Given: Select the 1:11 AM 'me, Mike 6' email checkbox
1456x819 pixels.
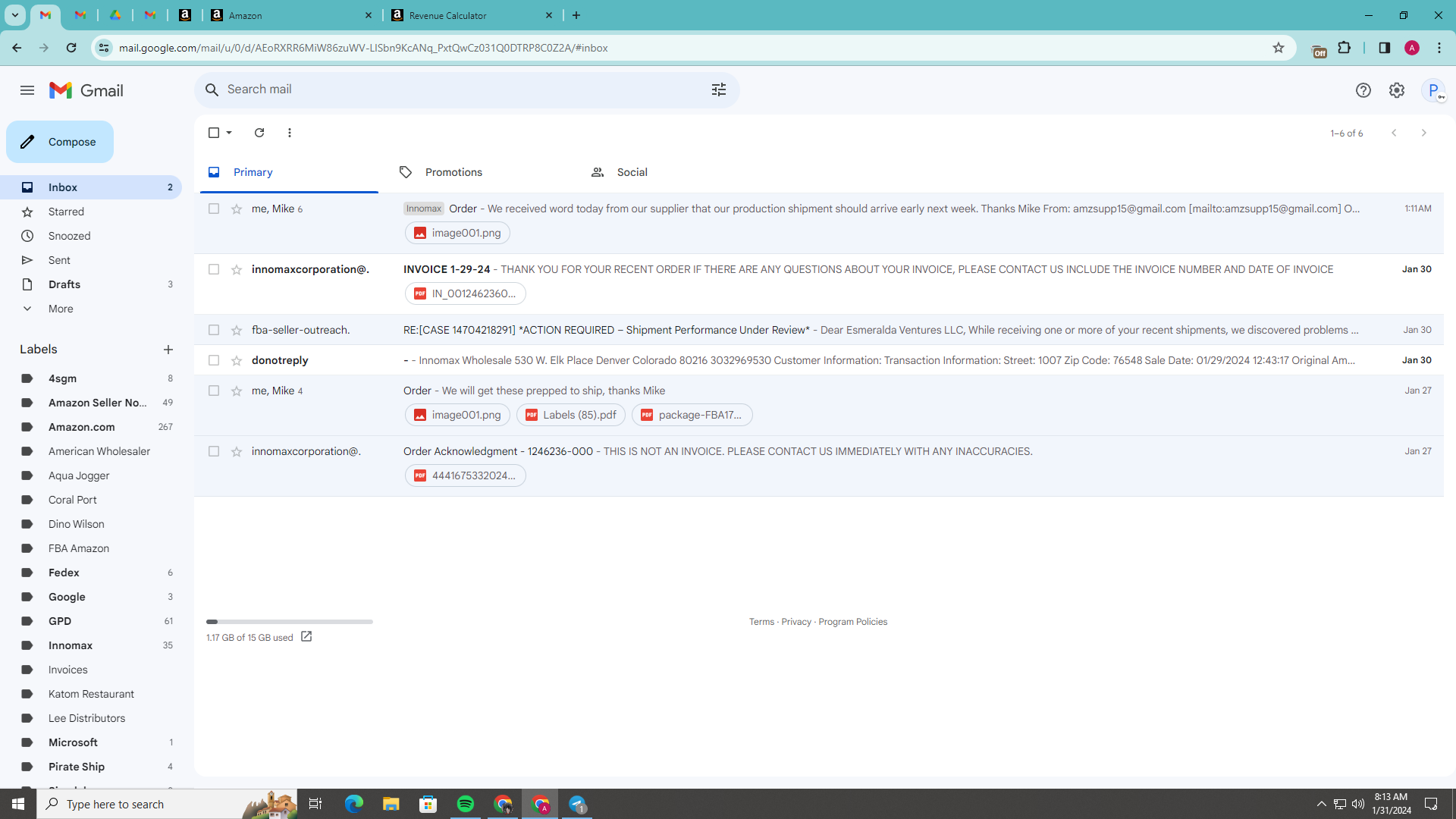Looking at the screenshot, I should 214,209.
